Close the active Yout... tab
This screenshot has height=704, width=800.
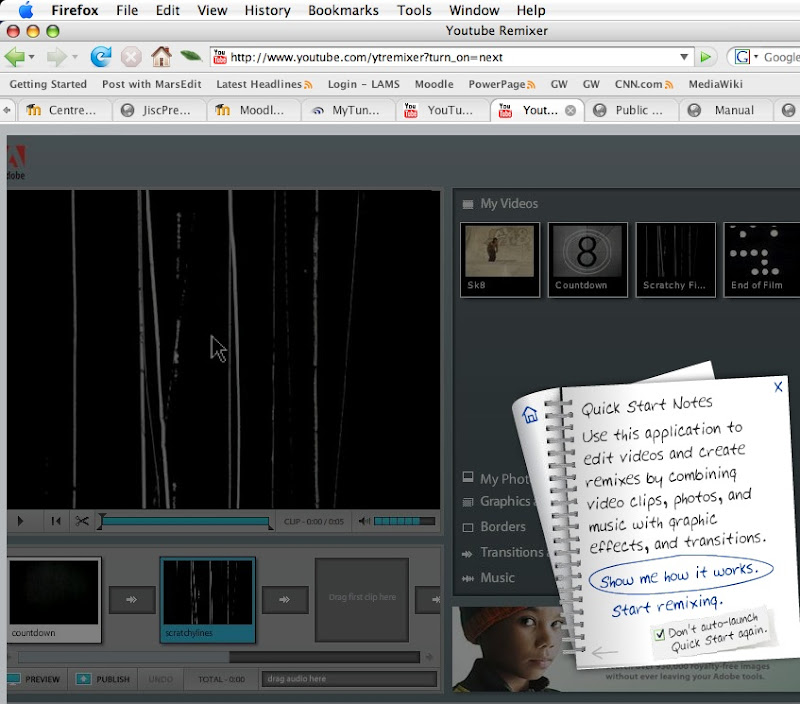[571, 110]
